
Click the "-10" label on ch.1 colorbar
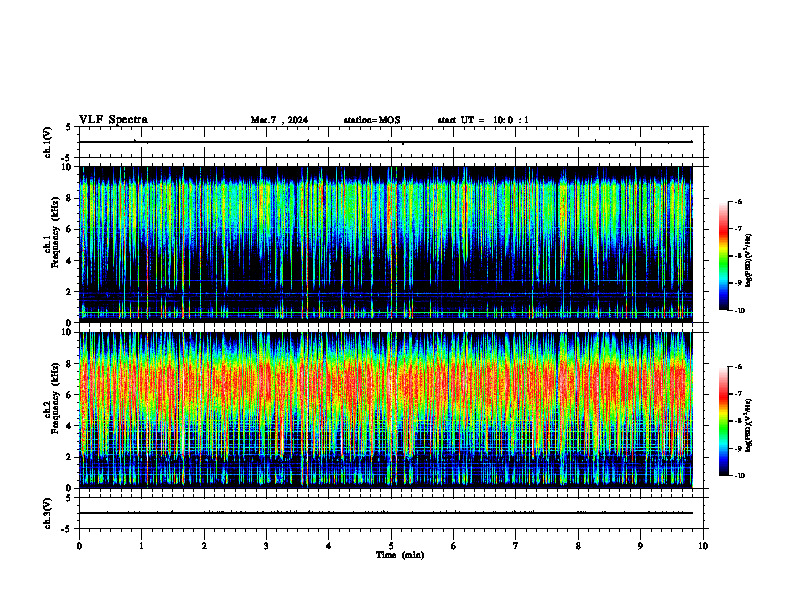(x=739, y=311)
